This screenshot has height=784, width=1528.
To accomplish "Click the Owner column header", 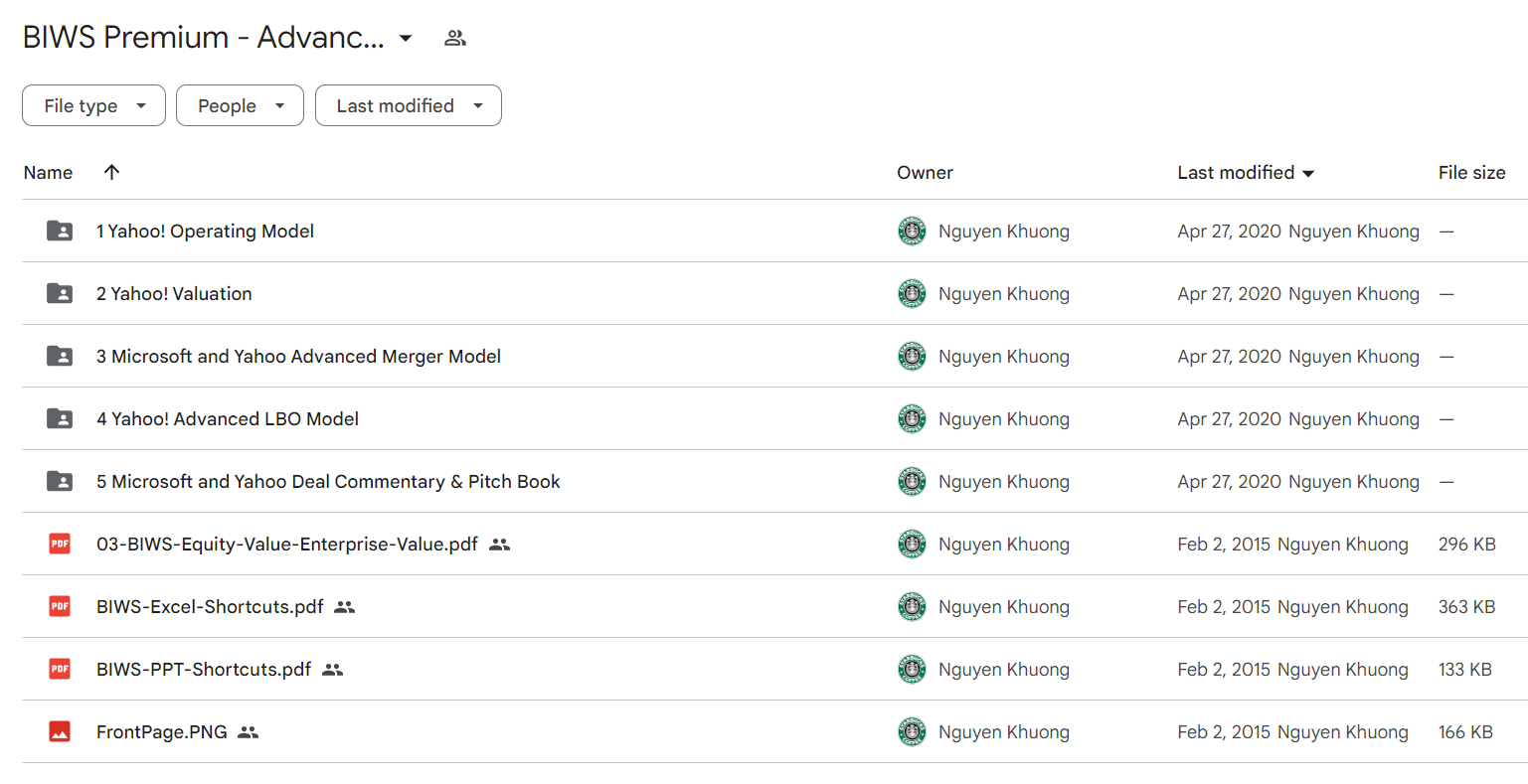I will click(925, 172).
